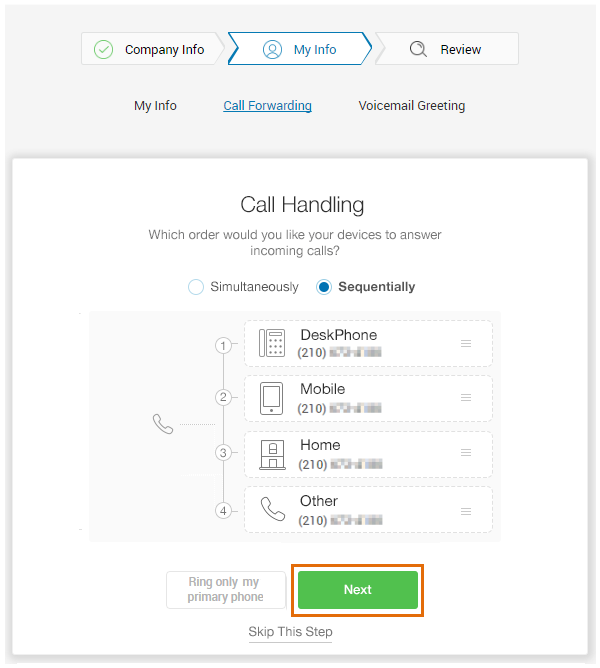The width and height of the screenshot is (600, 668).
Task: Click order number 1 circle marker
Action: pyautogui.click(x=223, y=346)
